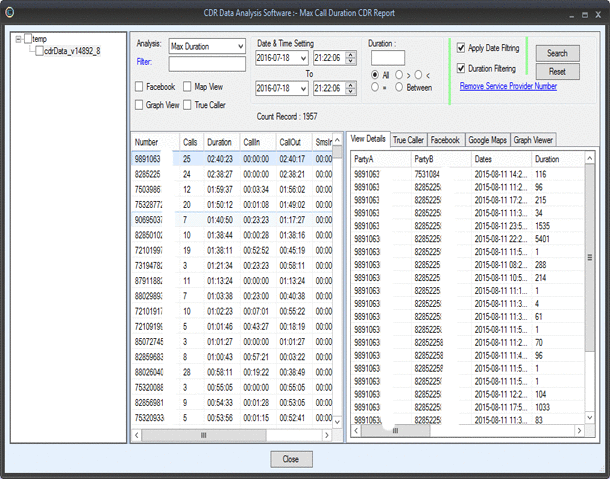Select the equals duration radio button

(375, 88)
